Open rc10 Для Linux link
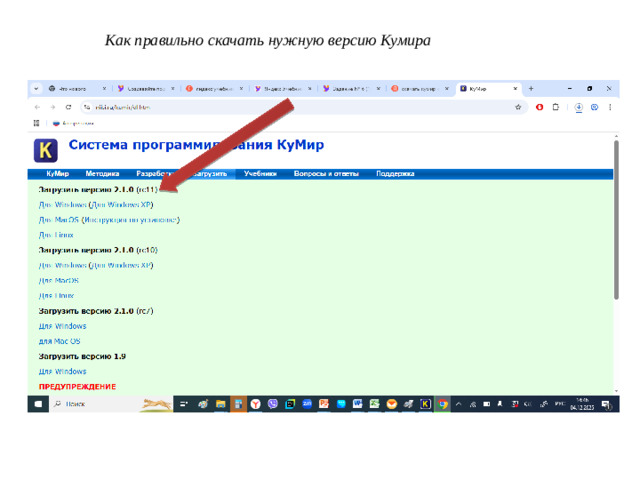Screen dimensions: 640x480 [56, 296]
